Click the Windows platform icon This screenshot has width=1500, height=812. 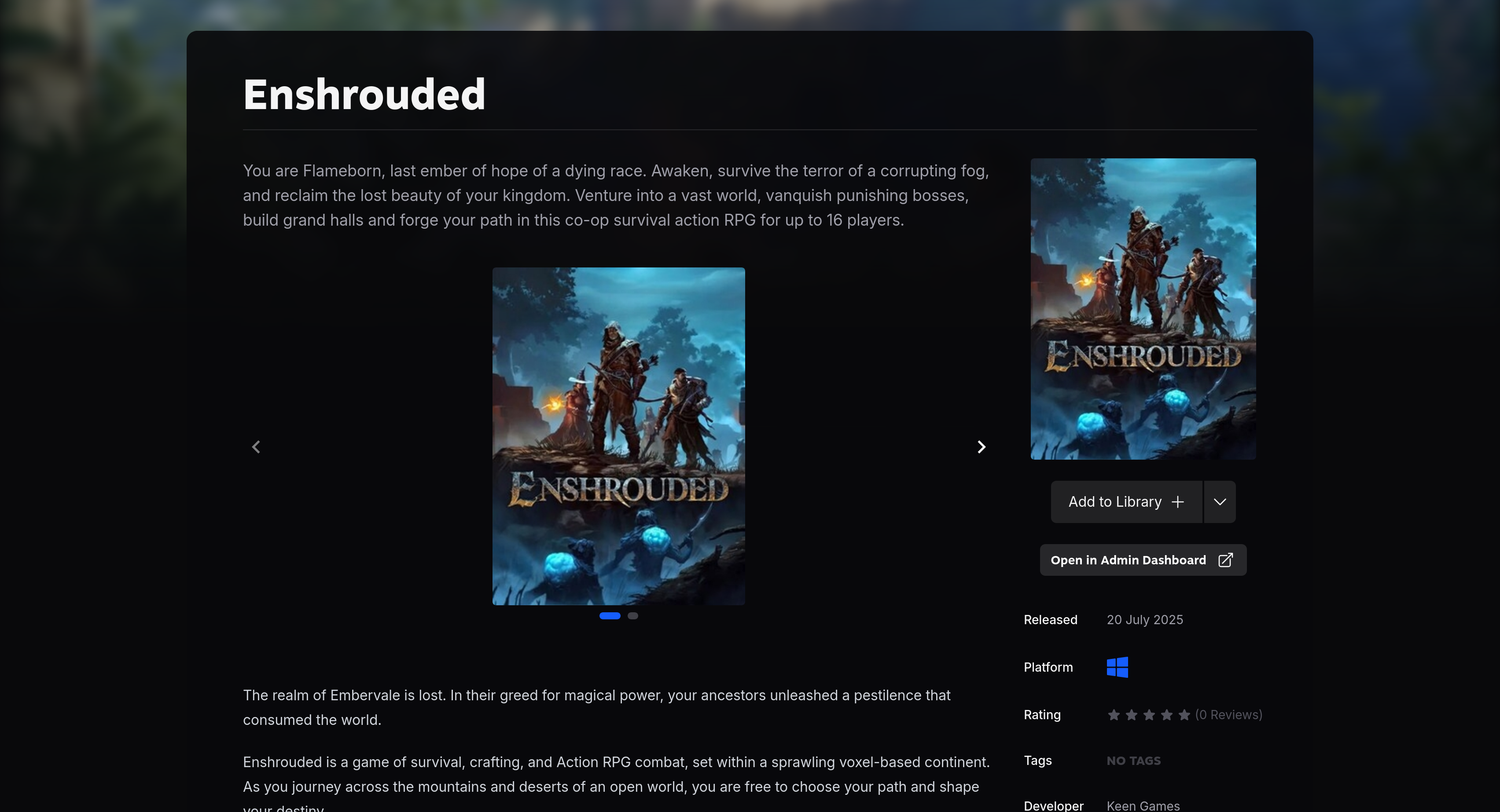point(1117,667)
